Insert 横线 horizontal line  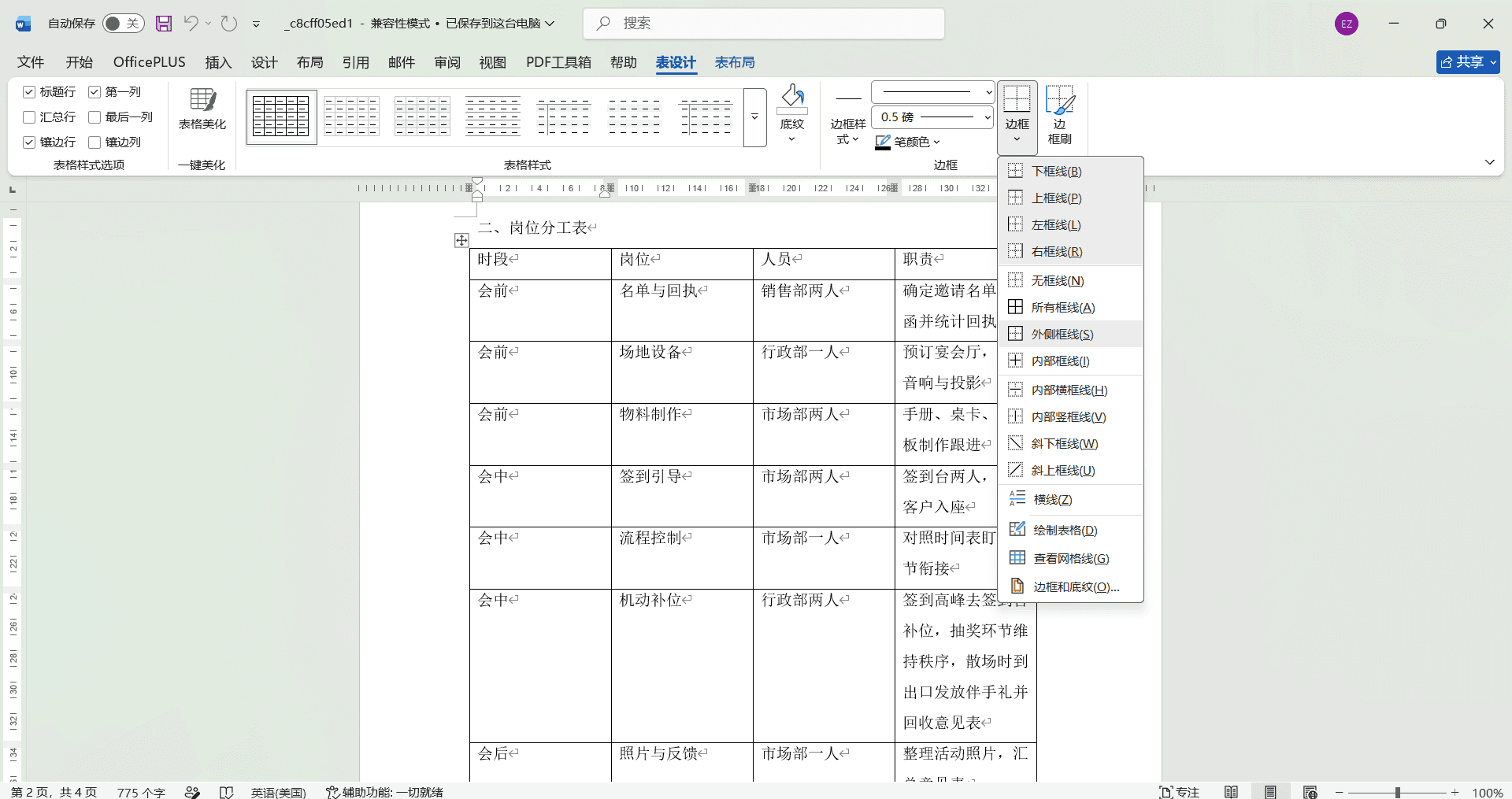point(1070,500)
